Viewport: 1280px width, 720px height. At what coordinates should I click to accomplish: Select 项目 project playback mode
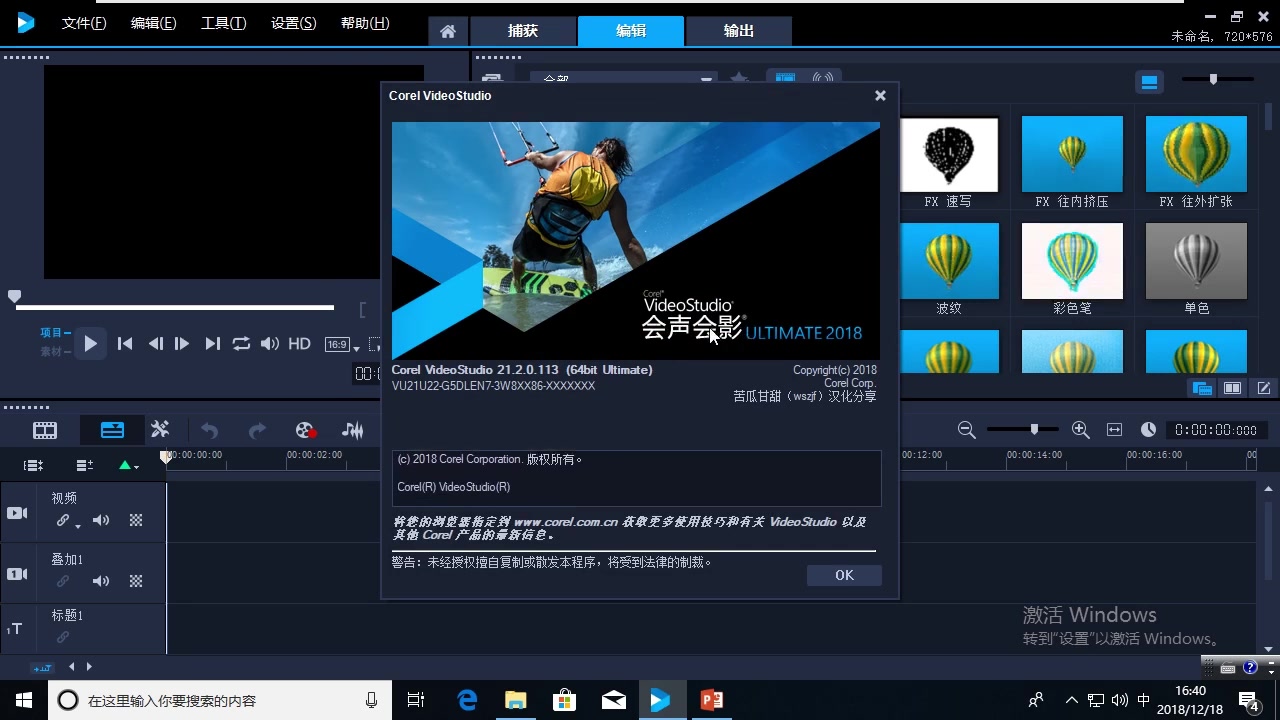click(x=55, y=333)
